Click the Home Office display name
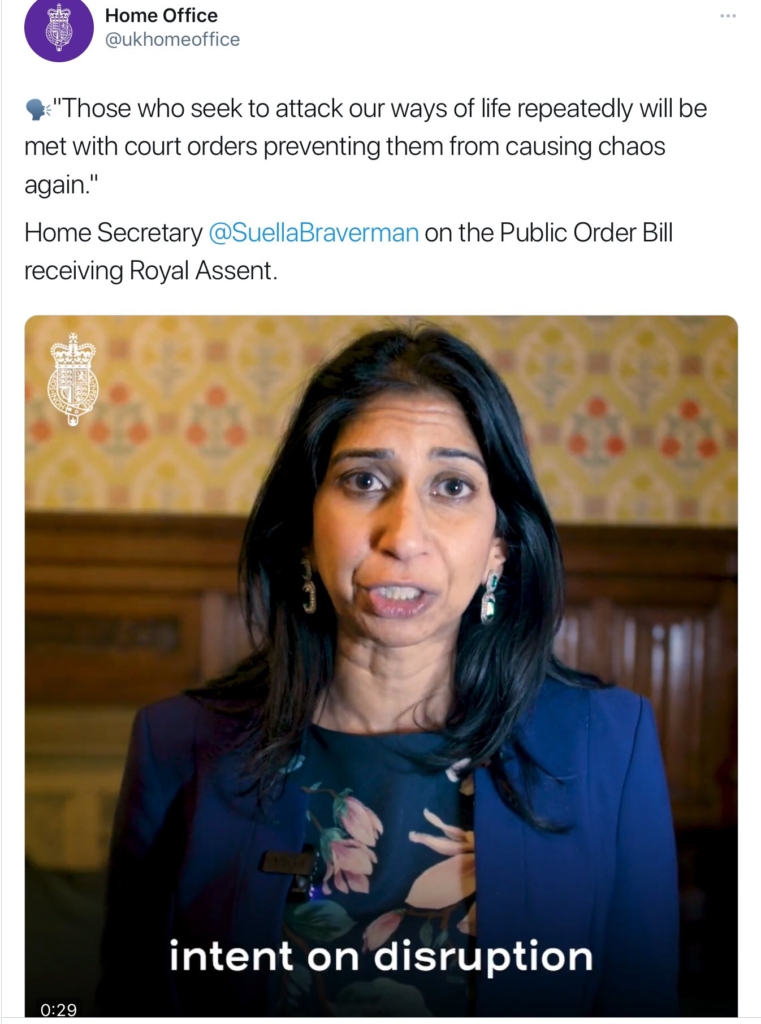The image size is (761, 1024). coord(161,15)
